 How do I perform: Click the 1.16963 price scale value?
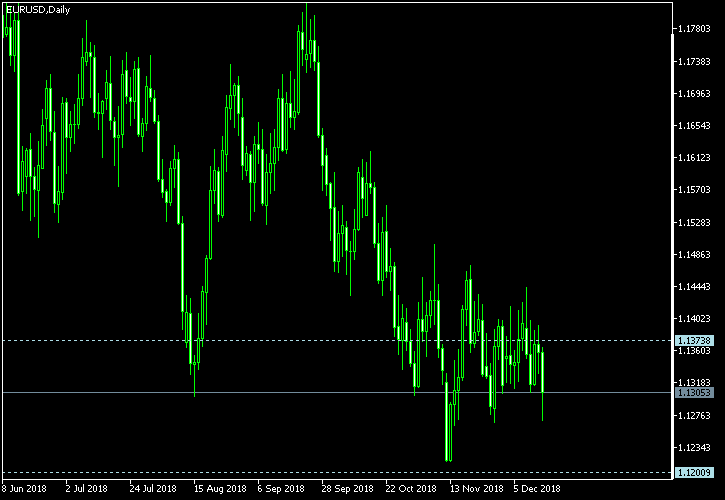coord(694,94)
